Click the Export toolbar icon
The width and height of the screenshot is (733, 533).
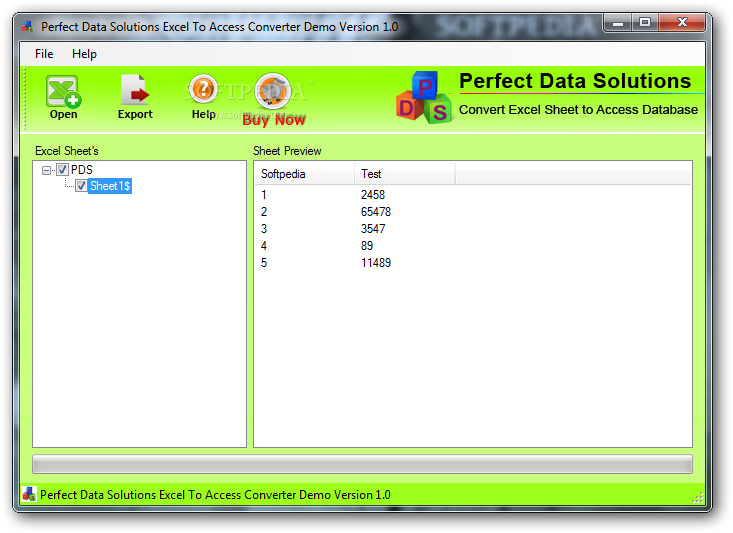135,90
